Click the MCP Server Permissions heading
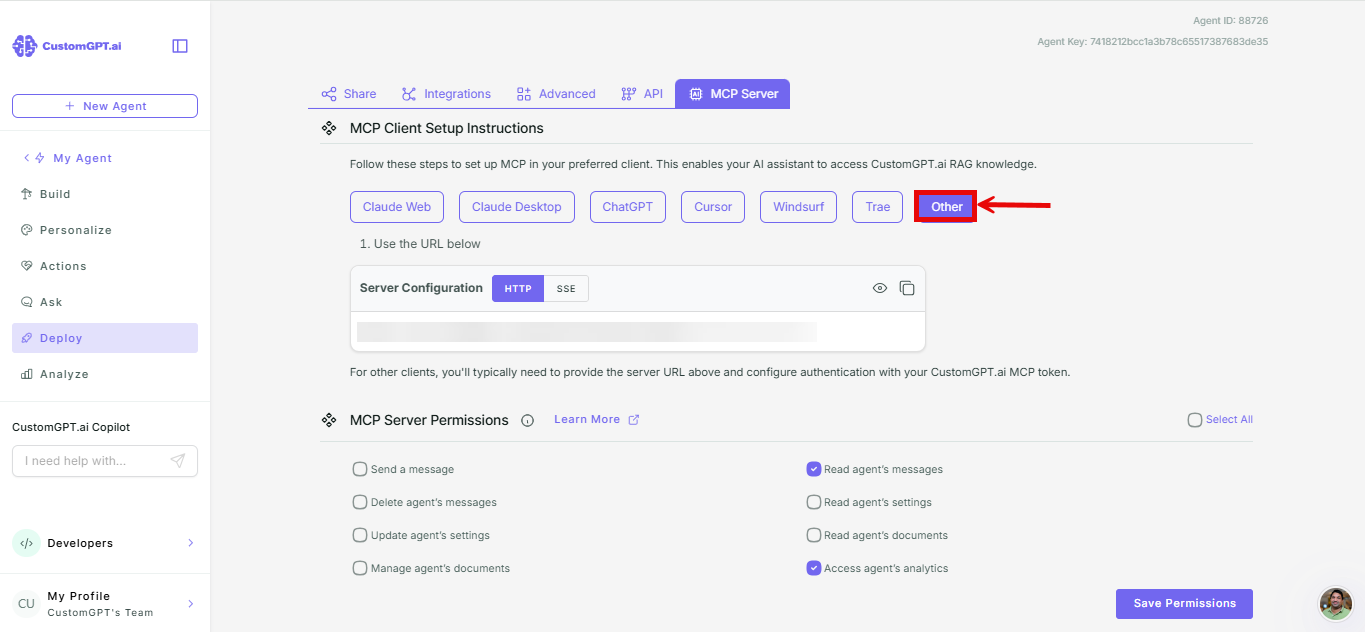 429,420
